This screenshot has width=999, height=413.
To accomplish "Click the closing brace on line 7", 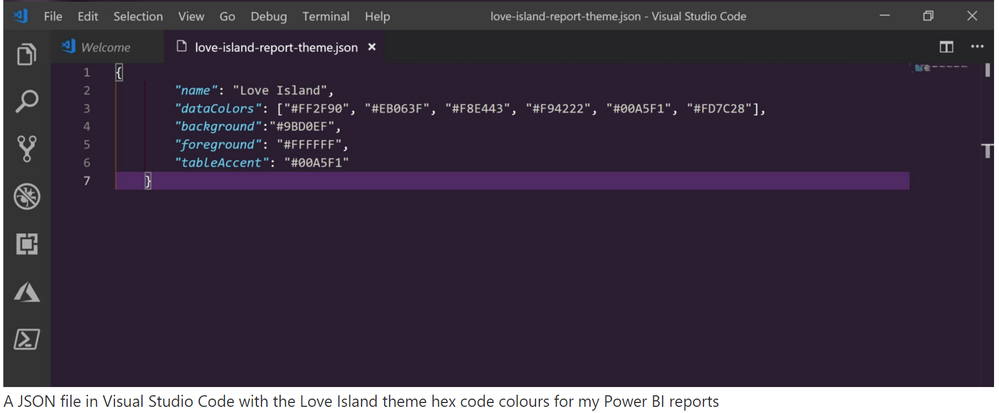I will point(148,181).
